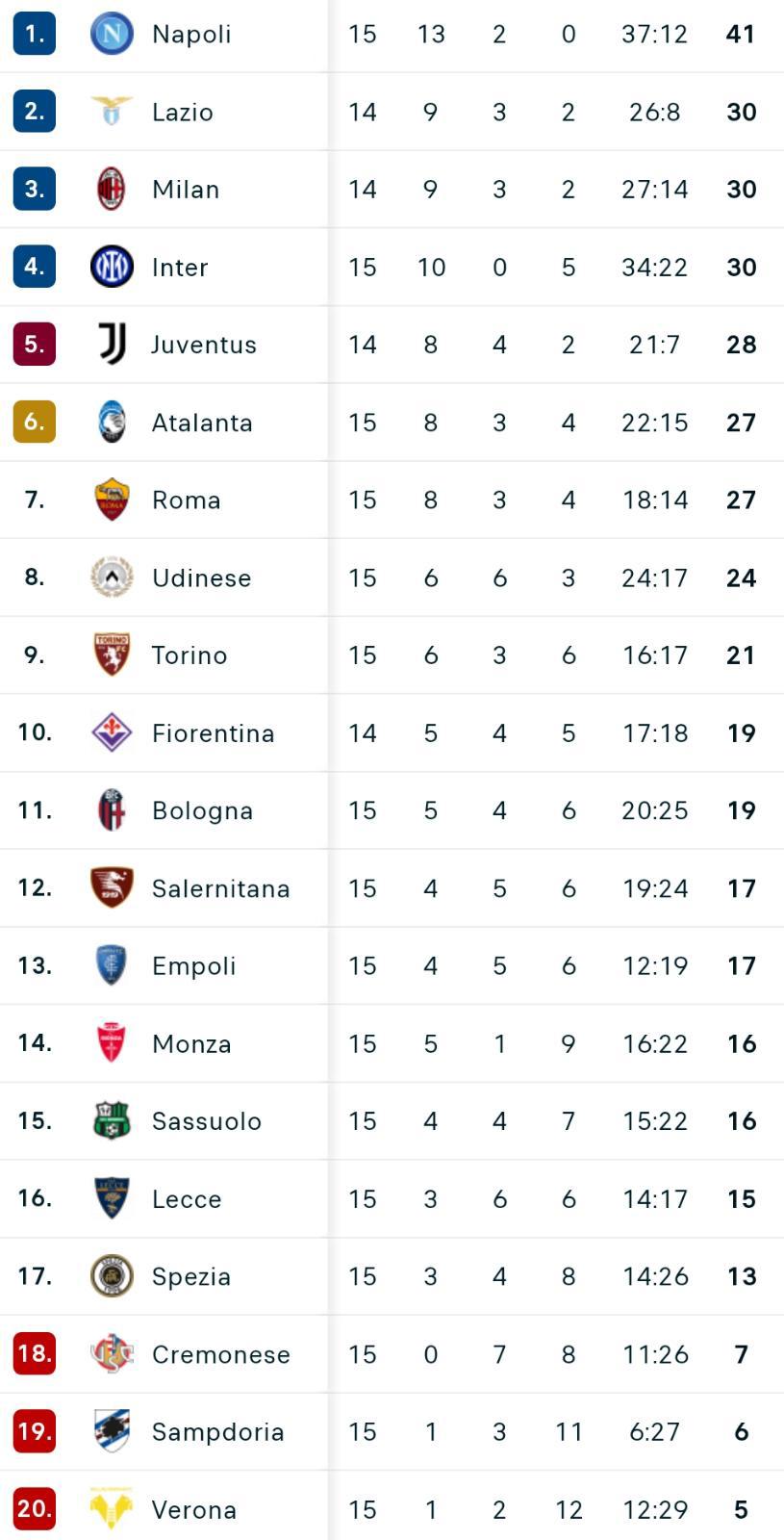Image resolution: width=784 pixels, height=1540 pixels.
Task: Click the Fiorentina lily crest
Action: [x=112, y=732]
